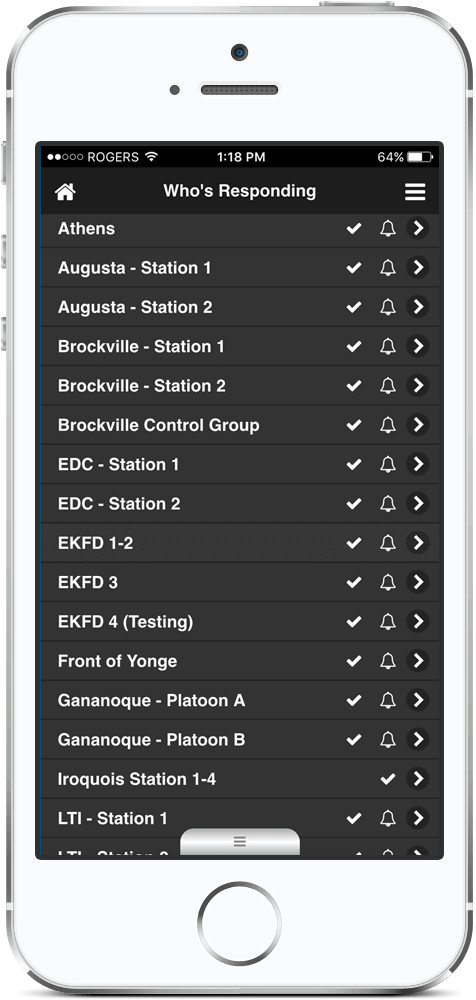This screenshot has height=1000, width=476.
Task: Tap bell icon for Gananoque - Platoon B
Action: pos(388,740)
